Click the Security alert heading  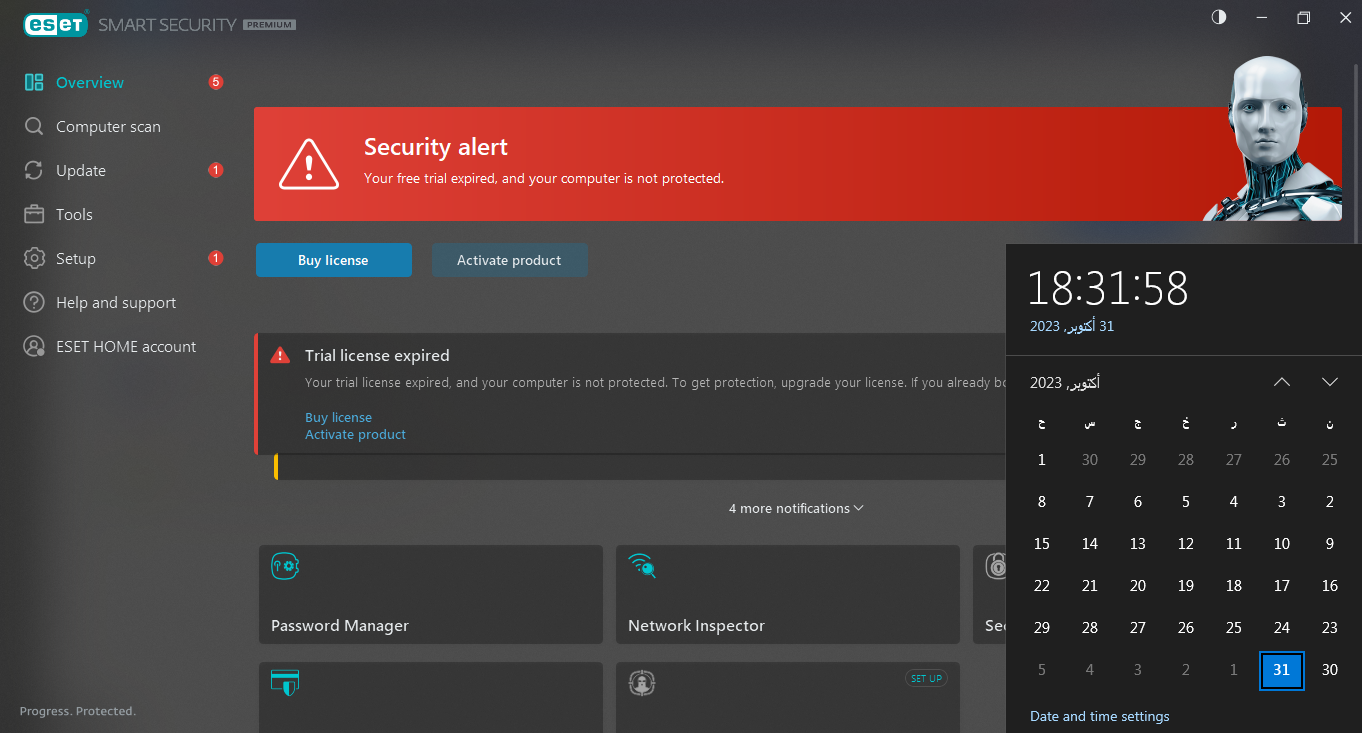(x=436, y=147)
